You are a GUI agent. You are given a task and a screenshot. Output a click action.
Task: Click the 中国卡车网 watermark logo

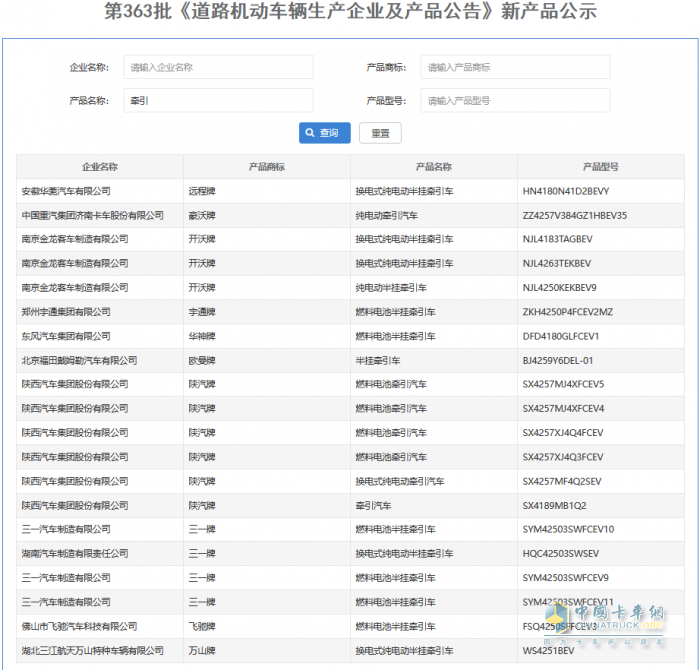coord(619,619)
